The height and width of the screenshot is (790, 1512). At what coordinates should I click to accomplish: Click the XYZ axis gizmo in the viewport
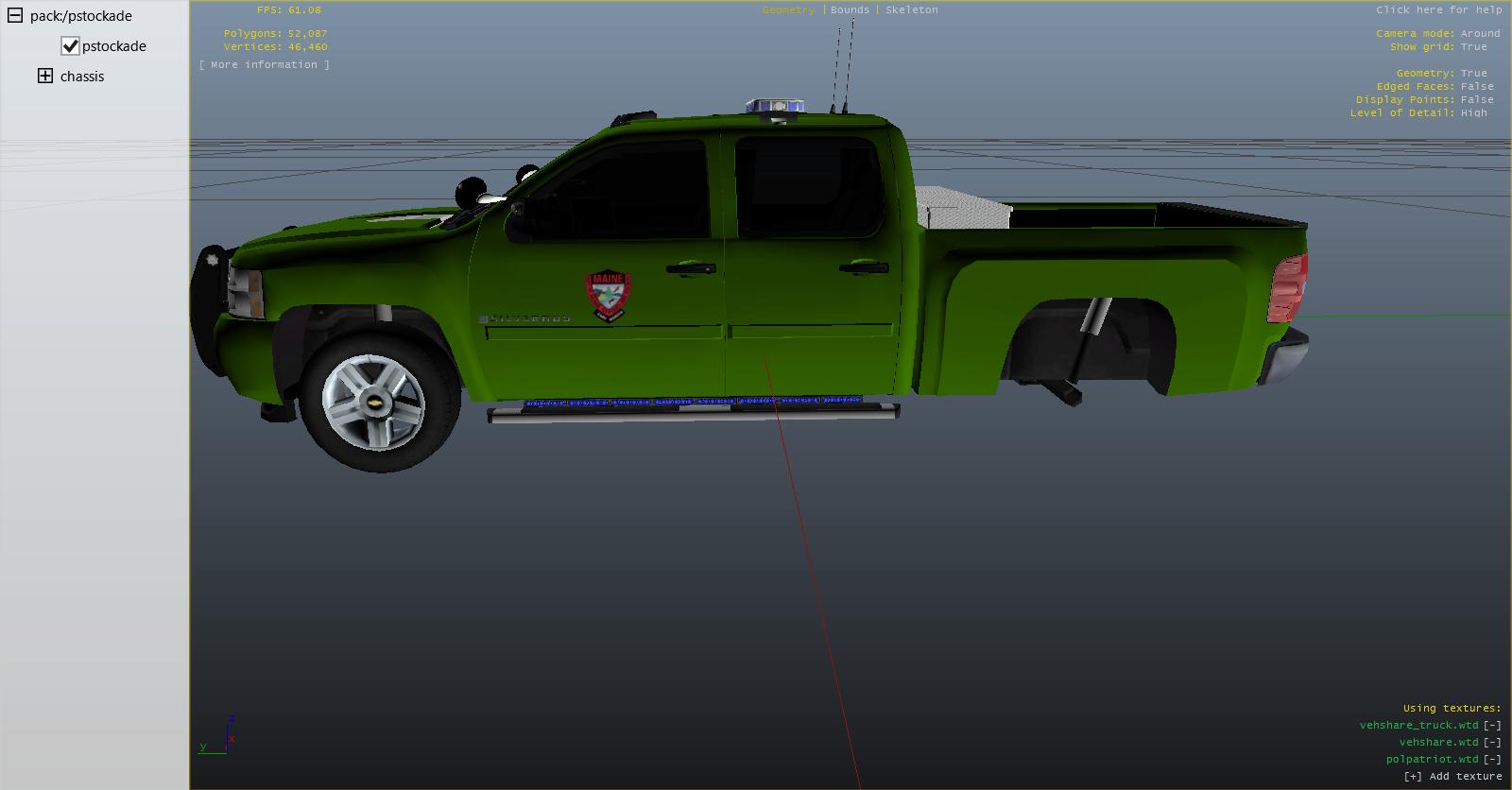223,736
